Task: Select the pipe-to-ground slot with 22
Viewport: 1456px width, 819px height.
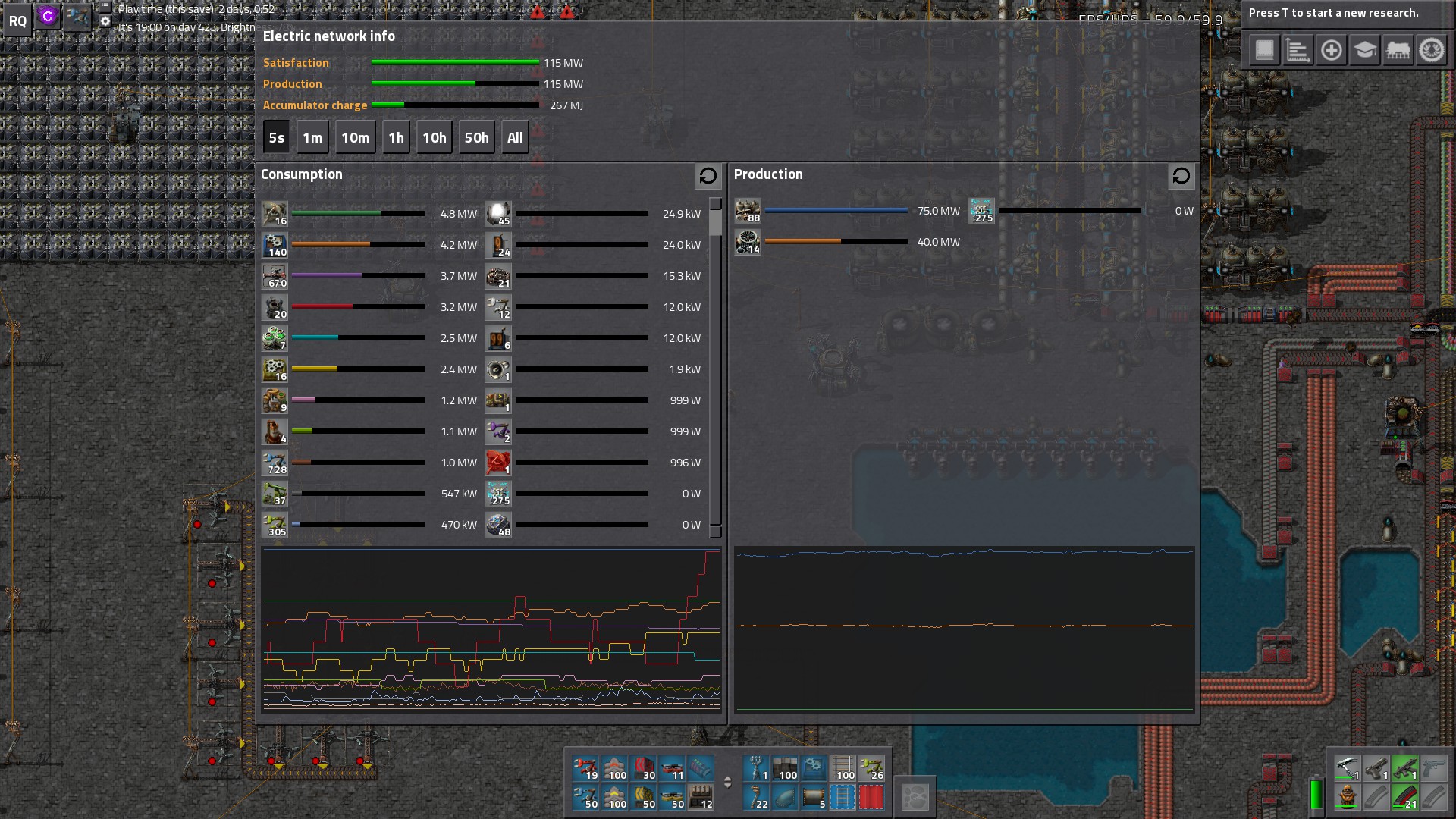Action: [755, 797]
